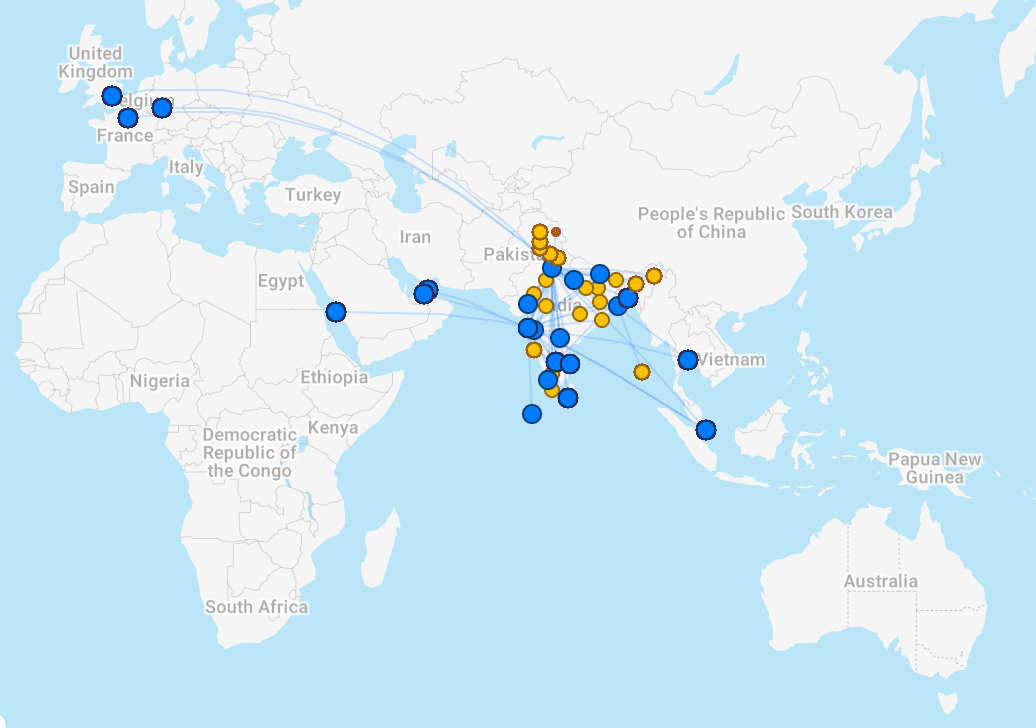Screen dimensions: 1036x728
Task: Click the easternmost yellow marker in northeast India
Action: (x=654, y=275)
